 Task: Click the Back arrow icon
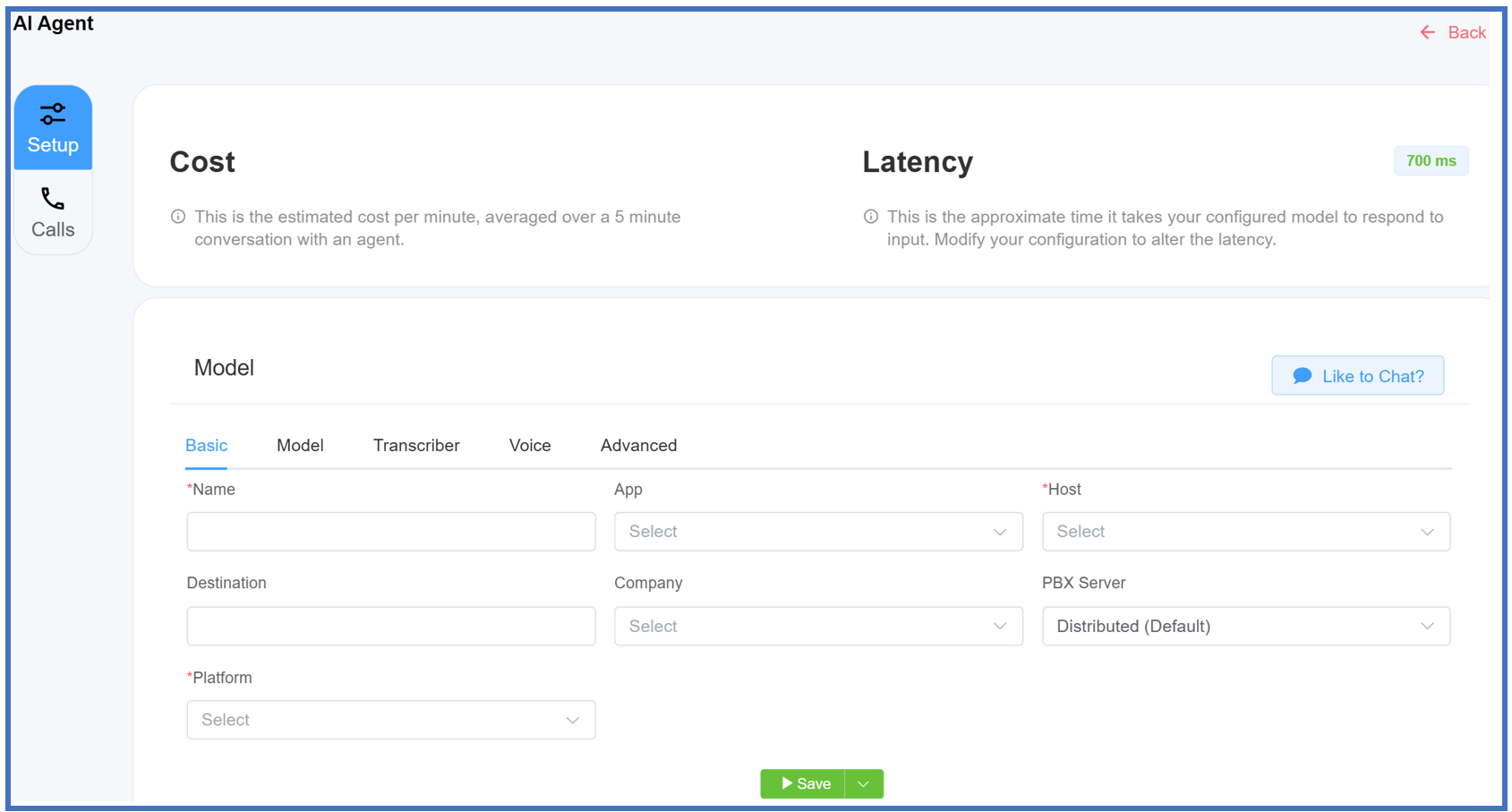pyautogui.click(x=1427, y=33)
